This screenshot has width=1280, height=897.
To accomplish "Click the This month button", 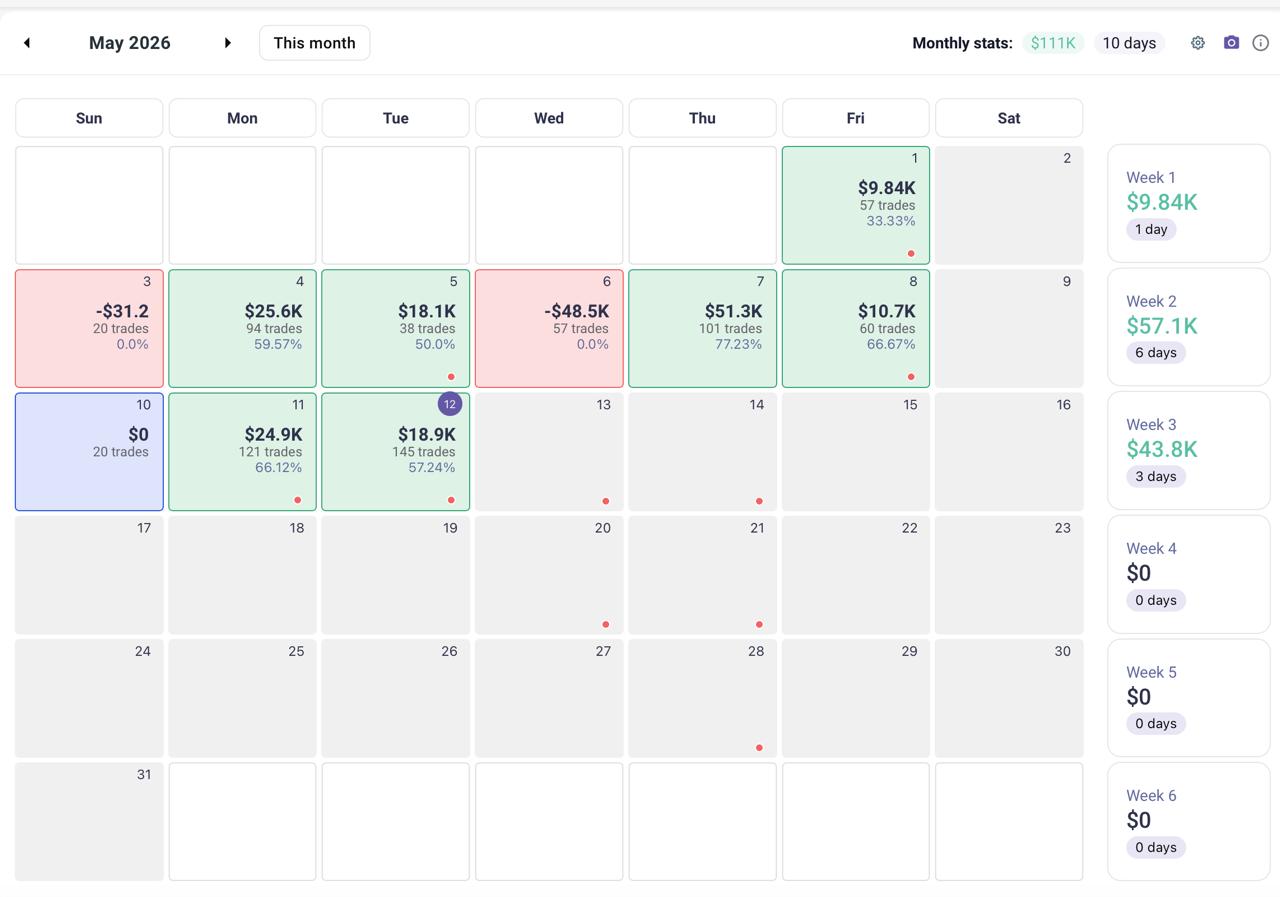I will point(314,43).
